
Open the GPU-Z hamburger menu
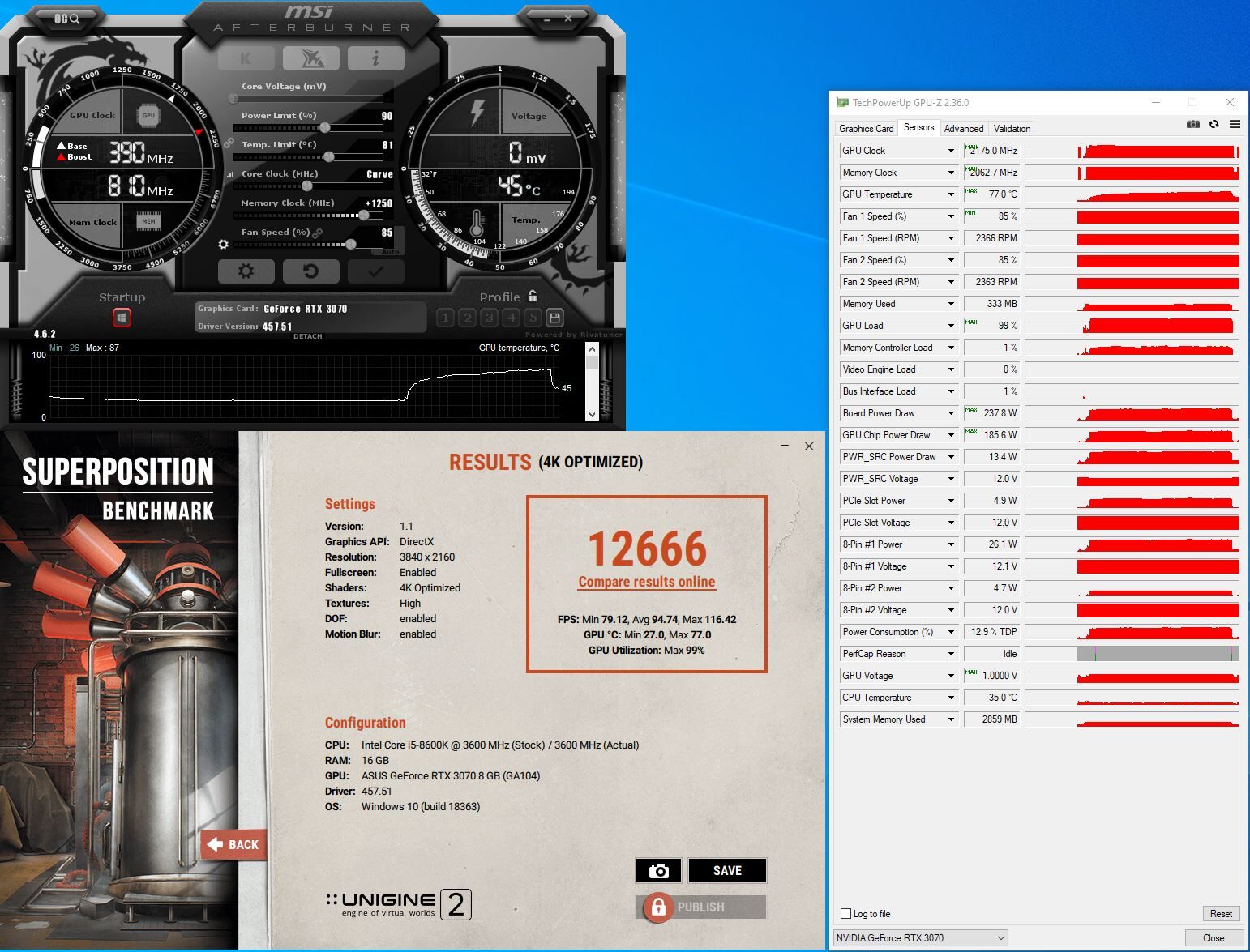pyautogui.click(x=1235, y=124)
